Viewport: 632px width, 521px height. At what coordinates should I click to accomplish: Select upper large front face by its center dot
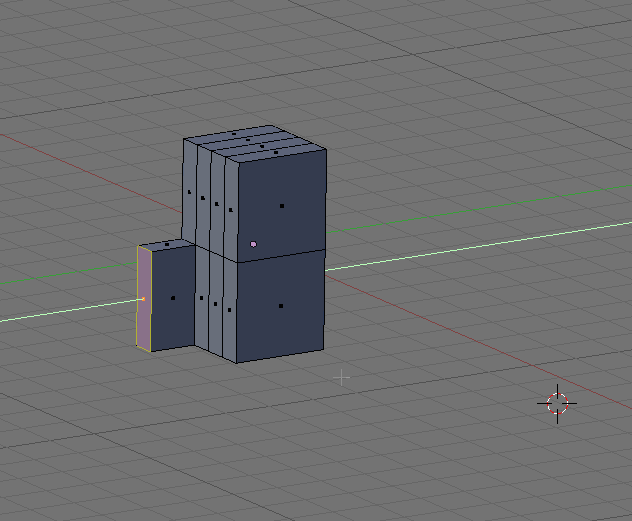pos(282,206)
